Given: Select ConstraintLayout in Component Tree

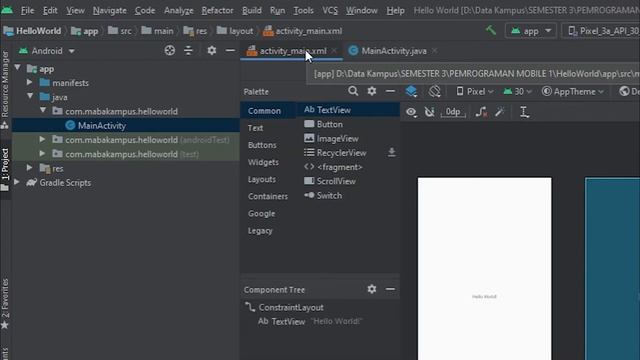Looking at the screenshot, I should (284, 307).
